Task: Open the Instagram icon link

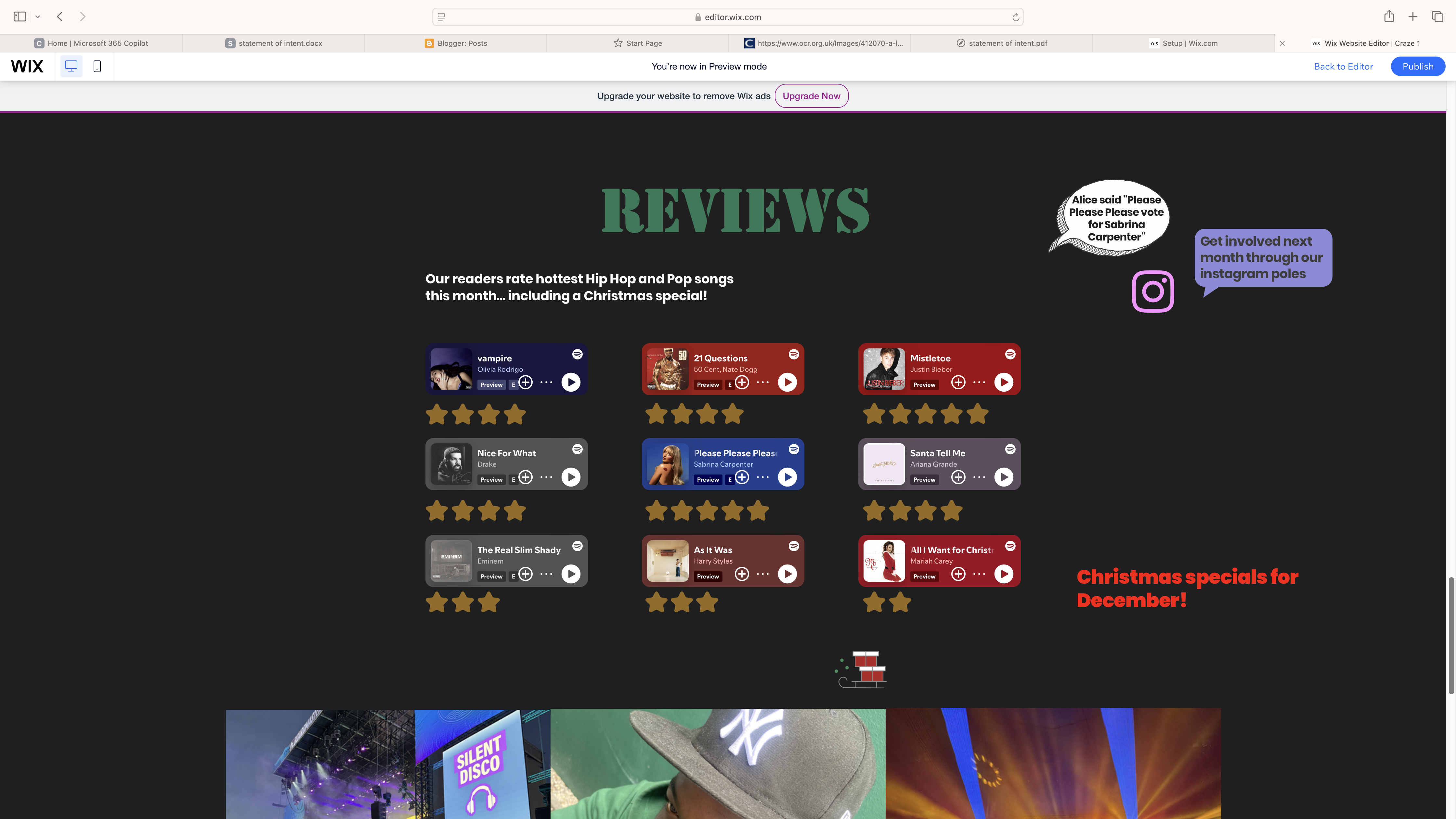Action: click(x=1153, y=292)
